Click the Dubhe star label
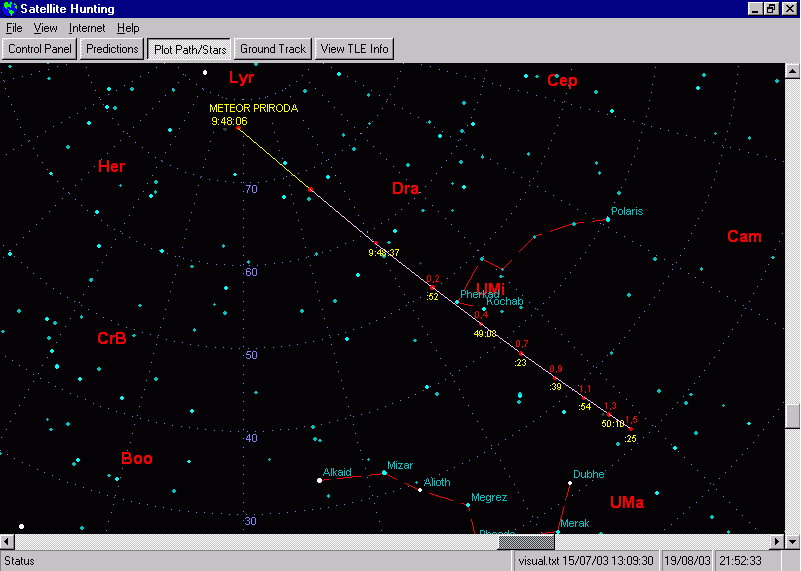801x571 pixels. [588, 474]
